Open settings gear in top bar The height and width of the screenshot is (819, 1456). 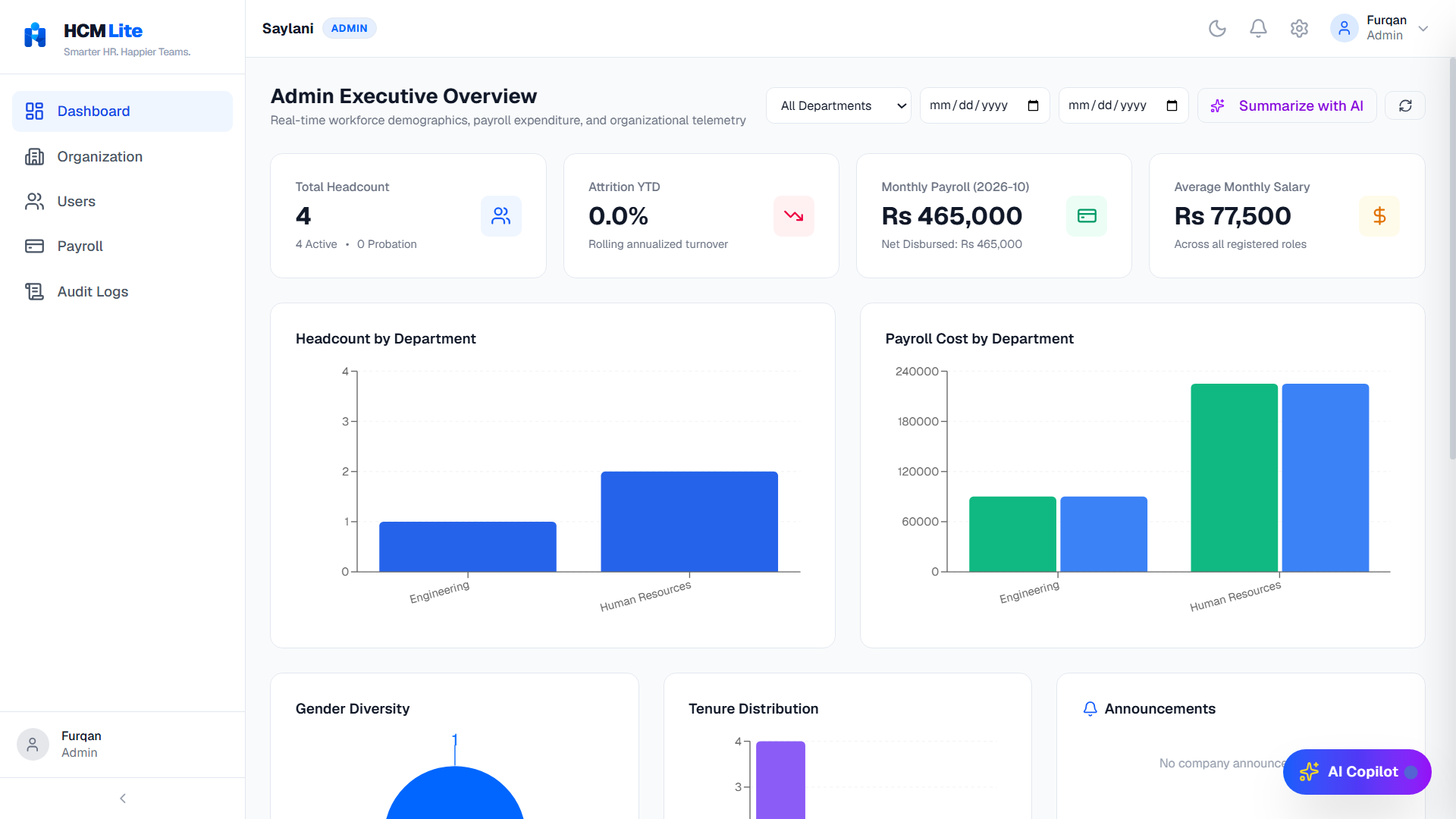1299,28
